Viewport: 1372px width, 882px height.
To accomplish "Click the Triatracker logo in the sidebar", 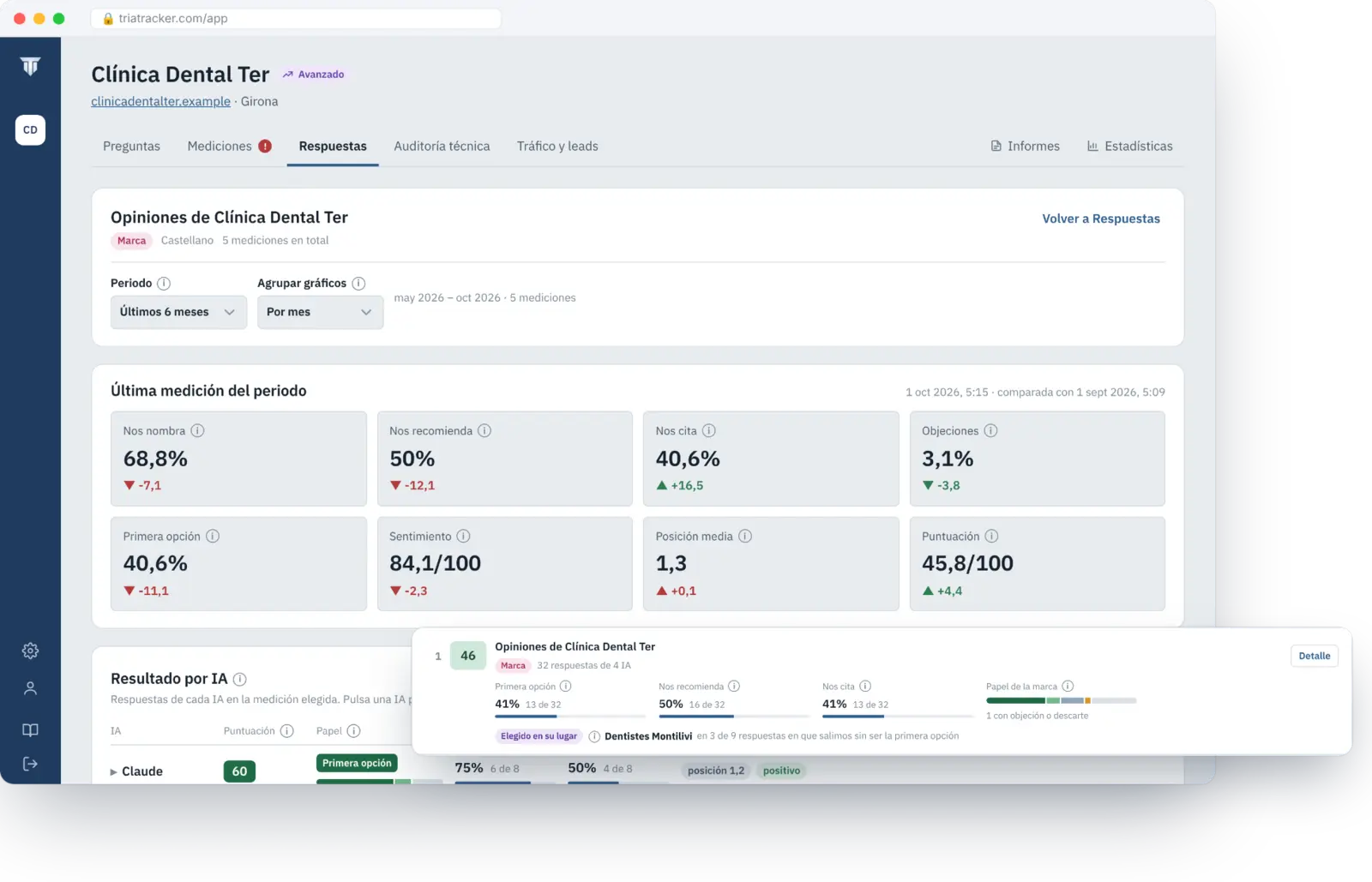I will pyautogui.click(x=30, y=66).
